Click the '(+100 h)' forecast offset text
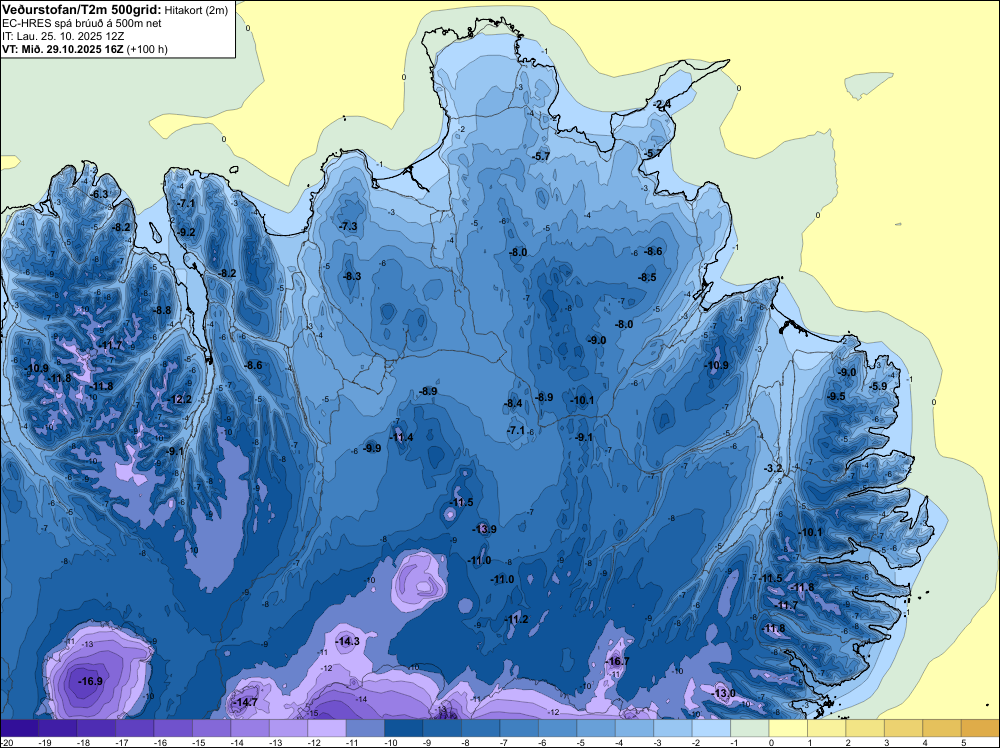Image resolution: width=1000 pixels, height=748 pixels. coord(147,49)
